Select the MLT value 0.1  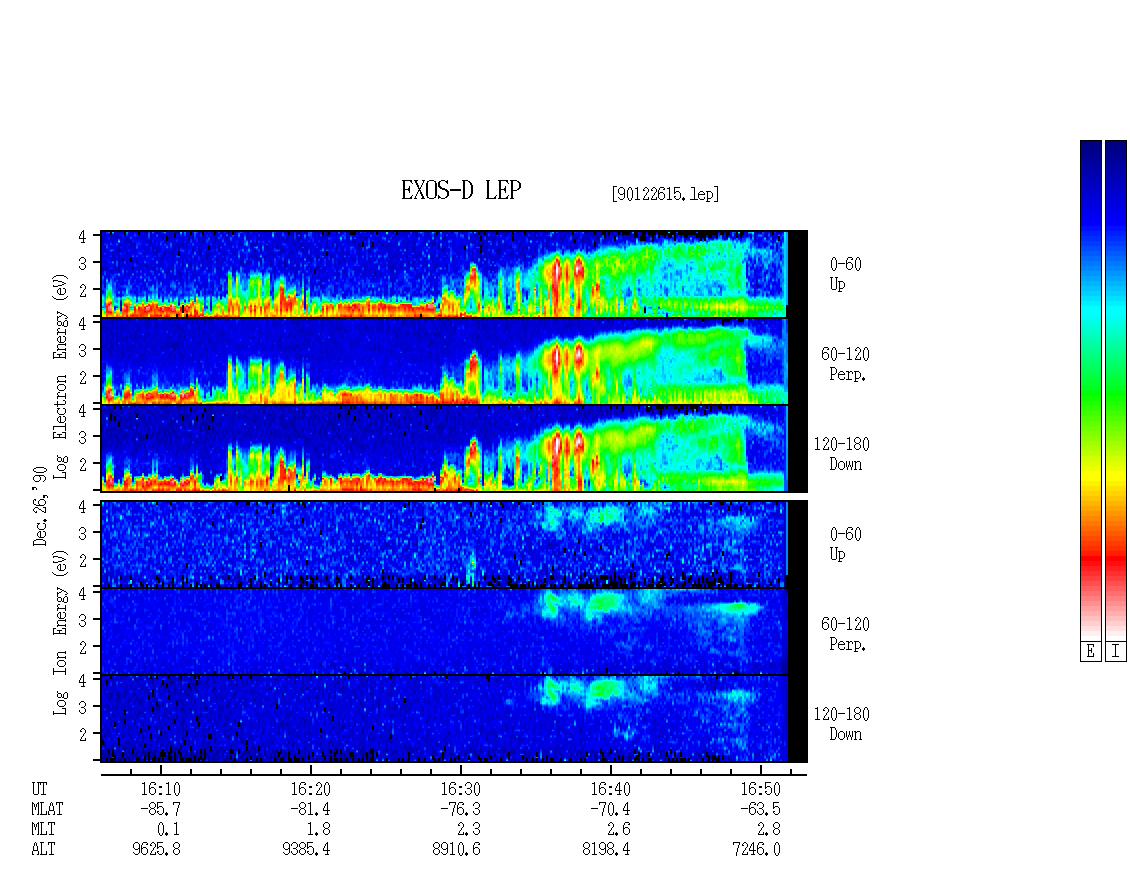pyautogui.click(x=169, y=830)
